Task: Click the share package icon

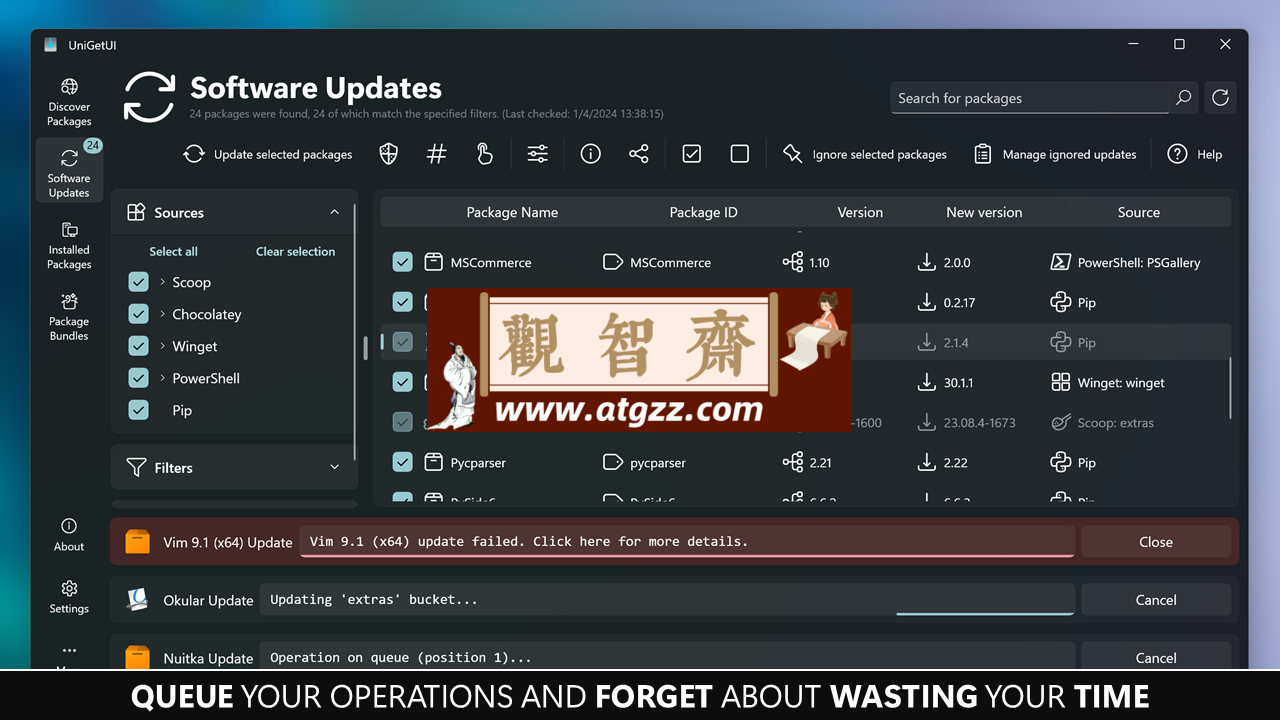Action: [x=639, y=154]
